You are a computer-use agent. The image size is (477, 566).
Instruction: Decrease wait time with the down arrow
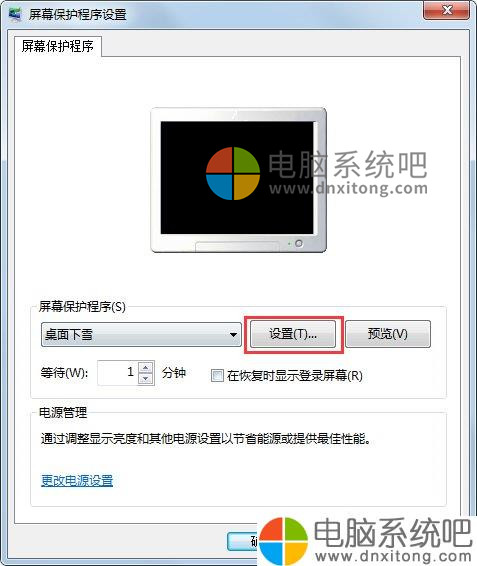click(146, 379)
